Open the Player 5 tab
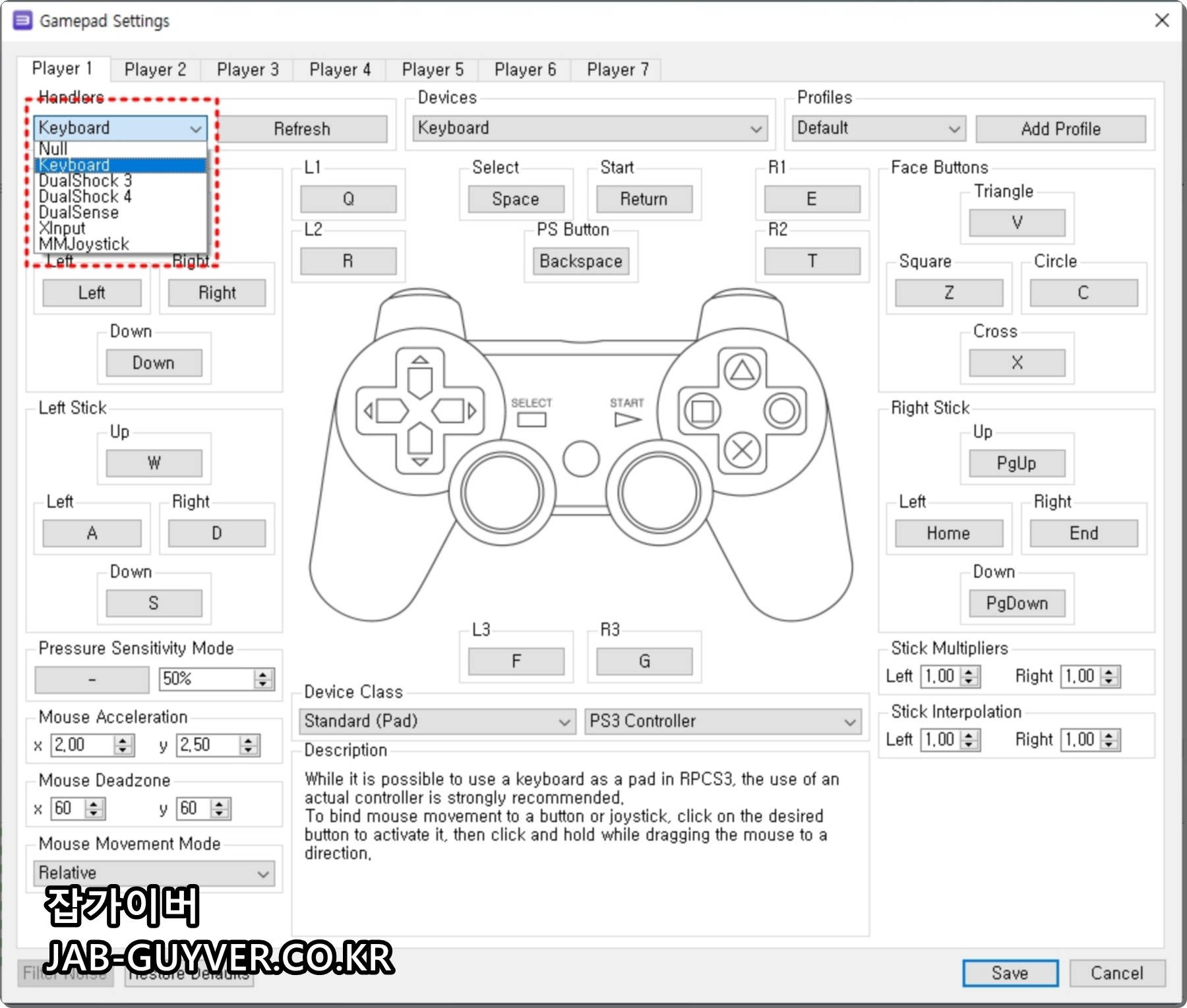 [433, 69]
